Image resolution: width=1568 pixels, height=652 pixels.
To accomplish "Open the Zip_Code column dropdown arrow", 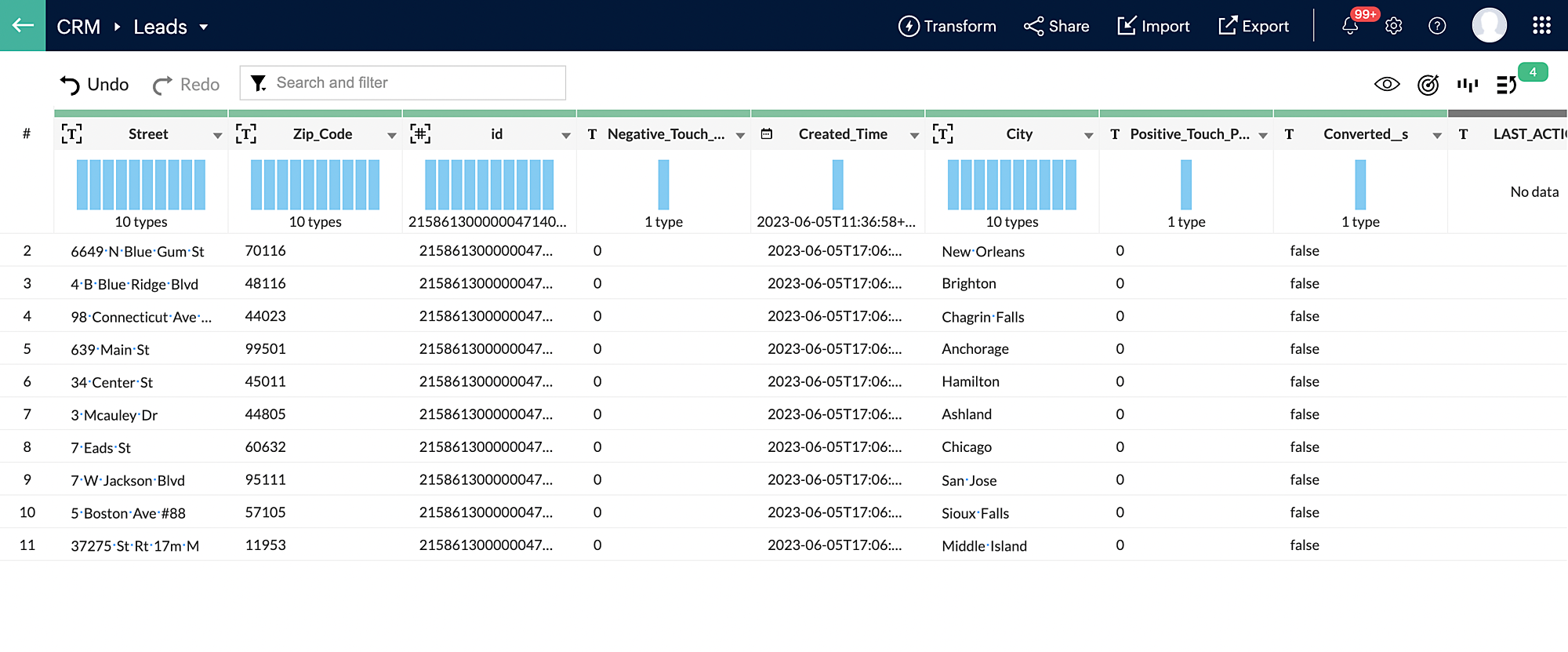I will point(391,136).
